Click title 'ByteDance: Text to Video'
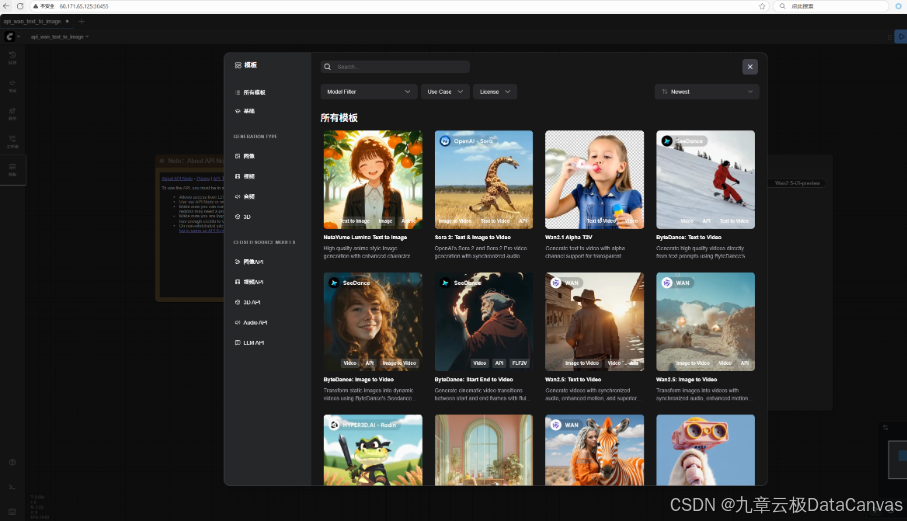The width and height of the screenshot is (907, 521). tap(688, 237)
